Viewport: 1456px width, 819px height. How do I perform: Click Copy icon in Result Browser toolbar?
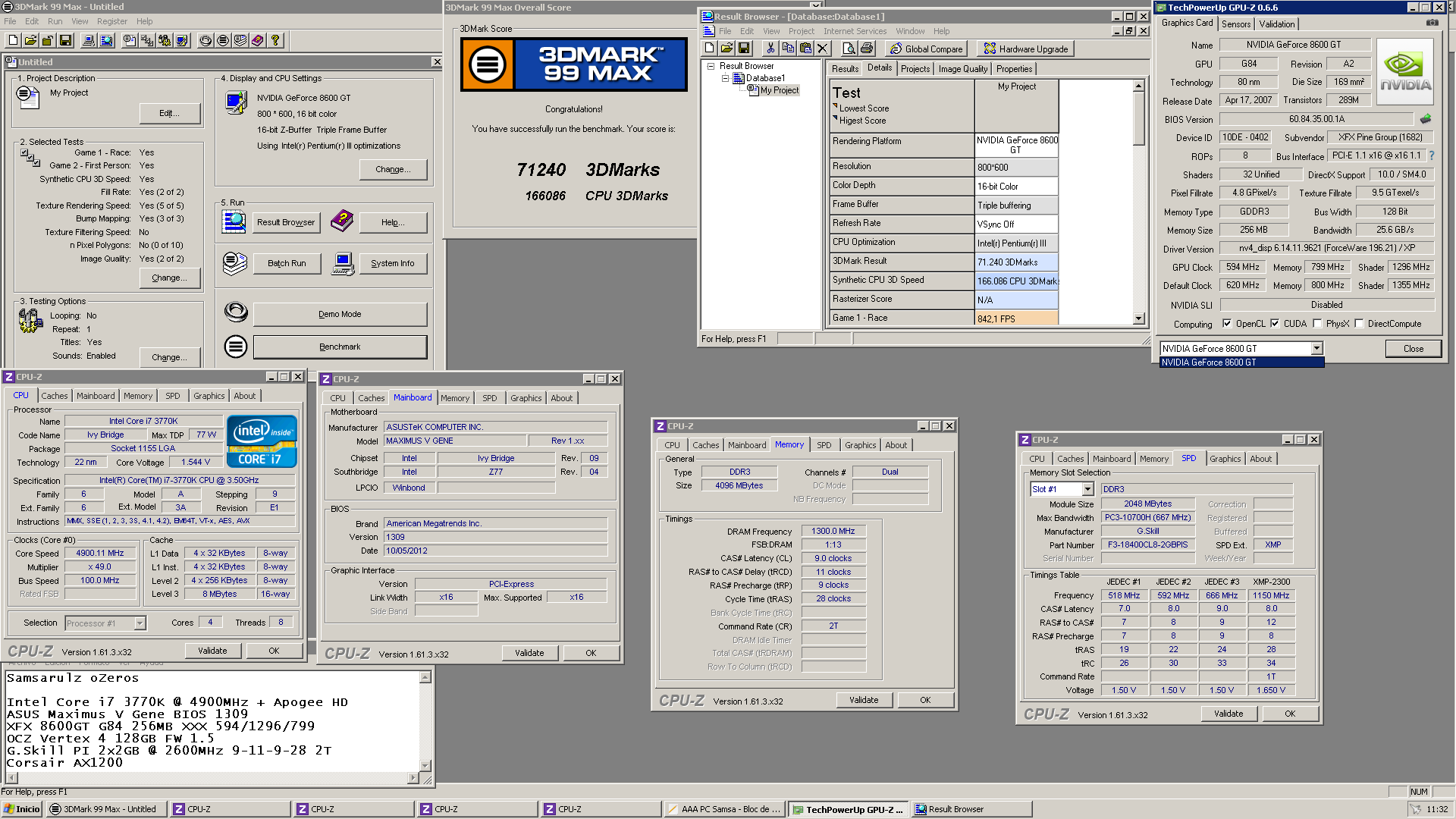[788, 49]
